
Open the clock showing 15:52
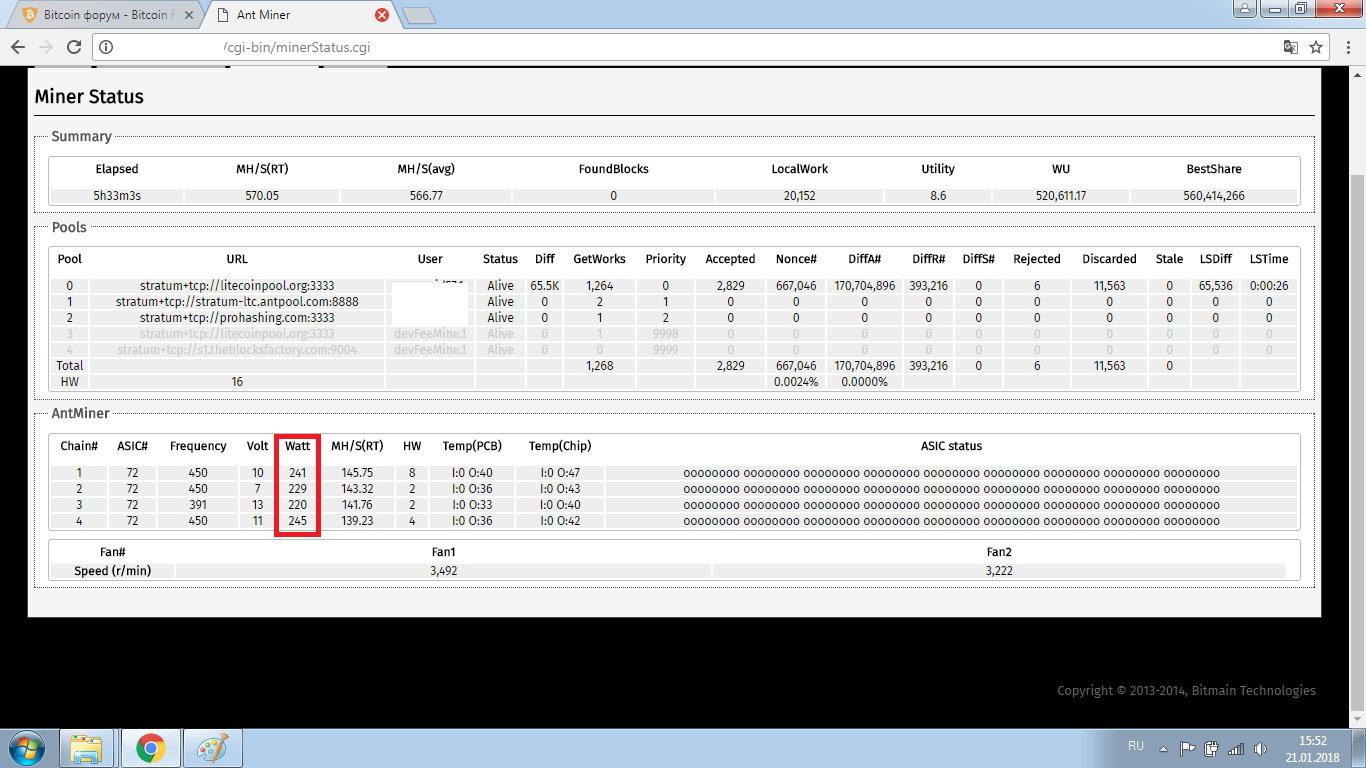[1312, 748]
